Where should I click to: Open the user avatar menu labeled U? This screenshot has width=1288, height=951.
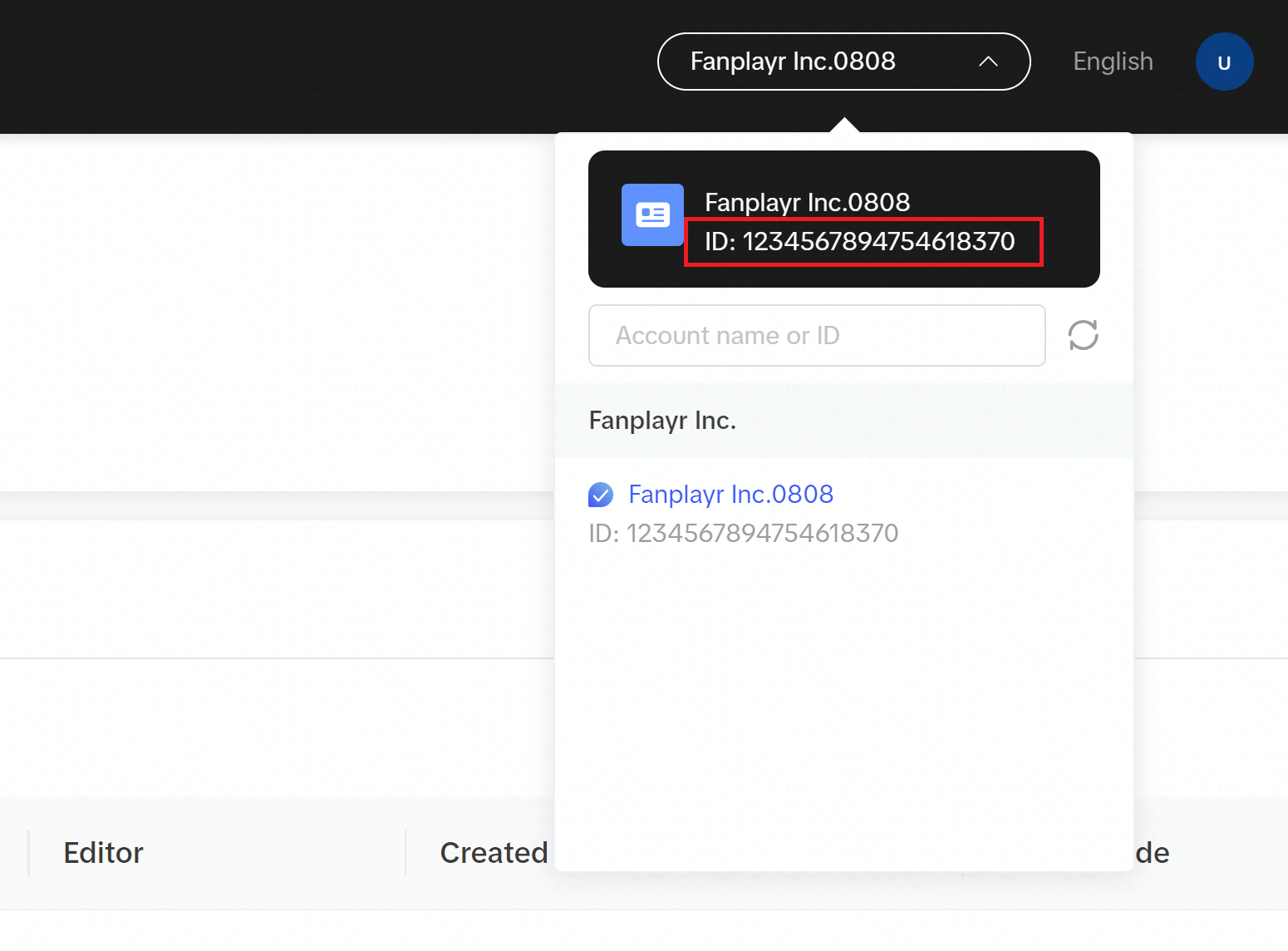(1224, 62)
